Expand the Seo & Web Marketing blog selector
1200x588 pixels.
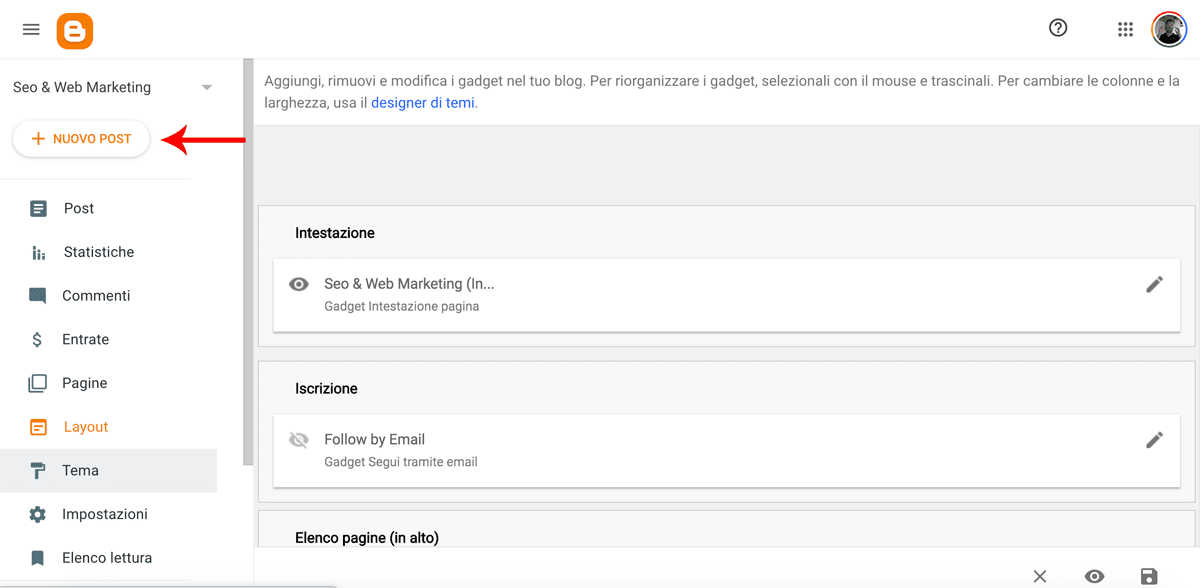(207, 87)
